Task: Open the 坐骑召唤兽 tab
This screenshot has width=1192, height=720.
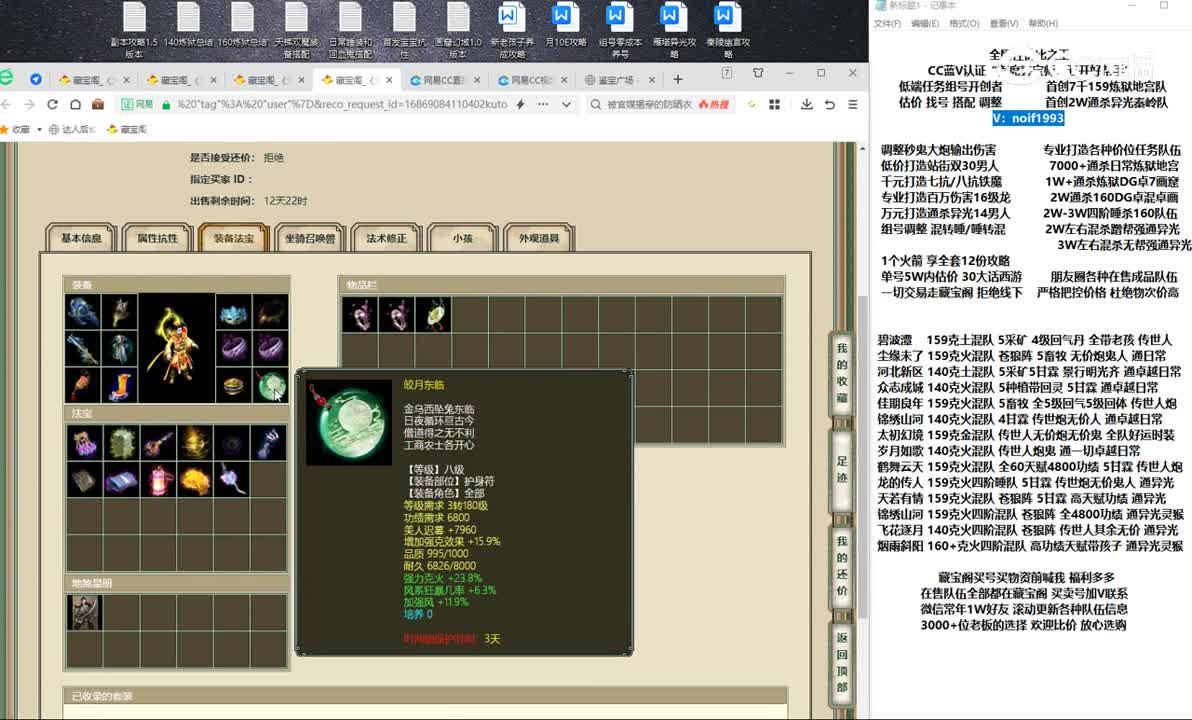Action: (310, 238)
